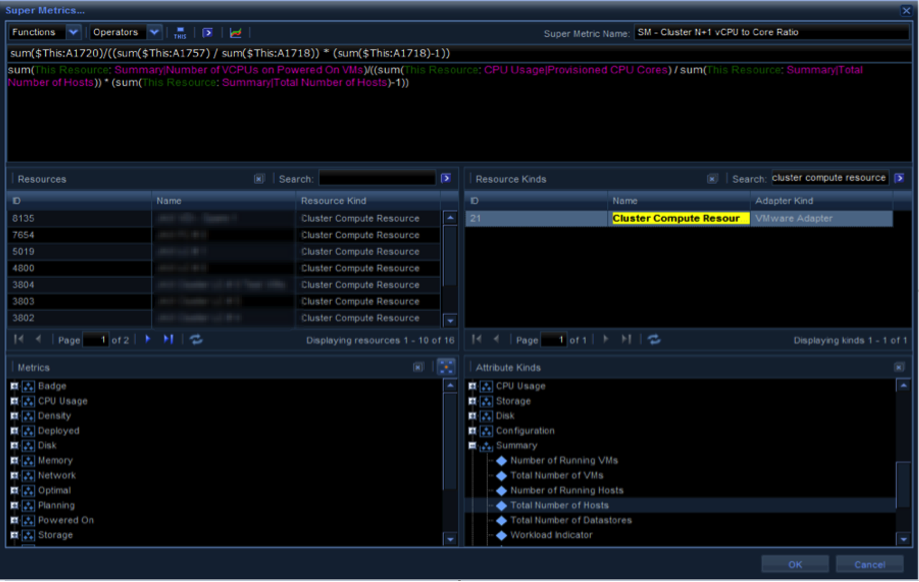The height and width of the screenshot is (582, 919).
Task: Go to next page of Resources list
Action: (x=148, y=340)
